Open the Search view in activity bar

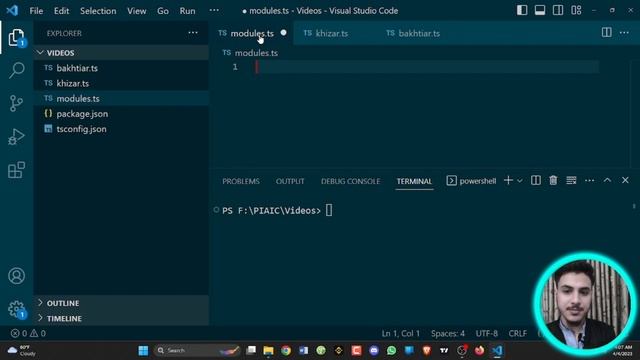[x=16, y=70]
